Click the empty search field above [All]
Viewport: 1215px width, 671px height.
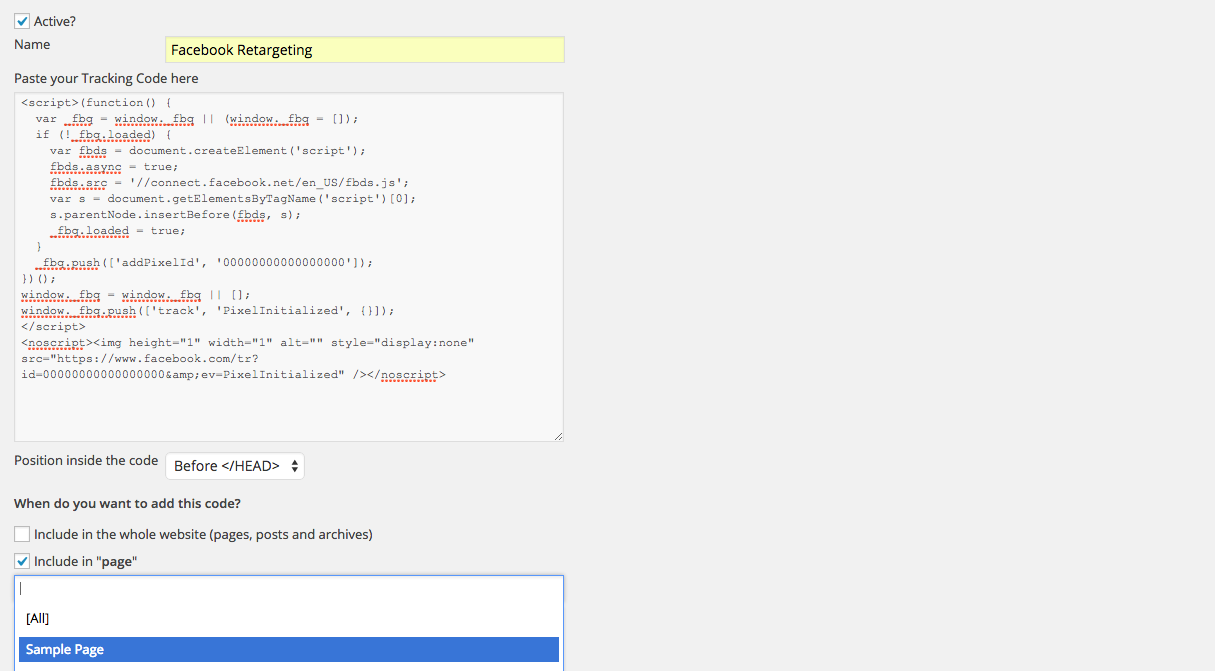288,589
